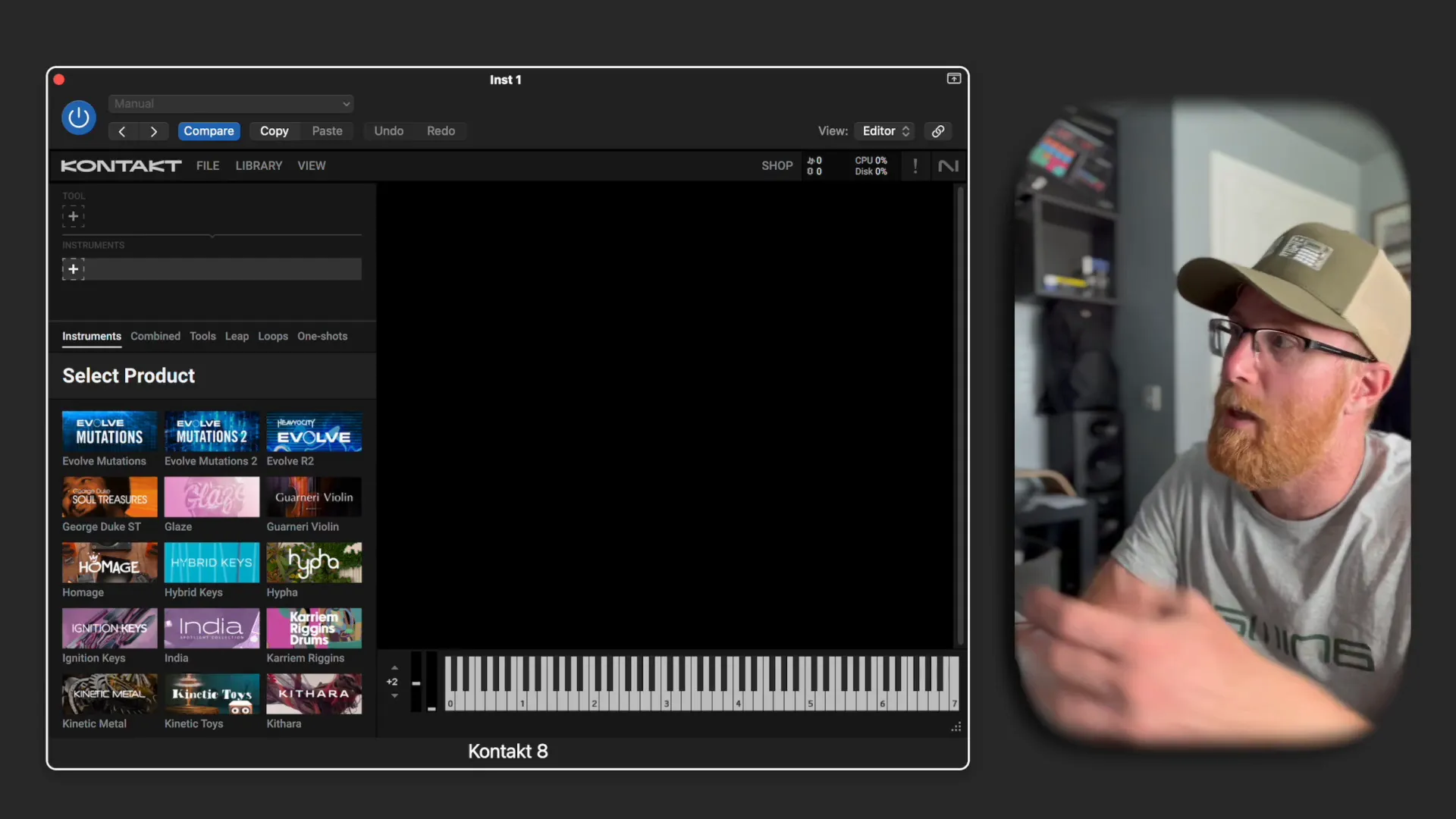Select the Hybrid Keys product thumbnail
Viewport: 1456px width, 819px height.
pos(212,563)
